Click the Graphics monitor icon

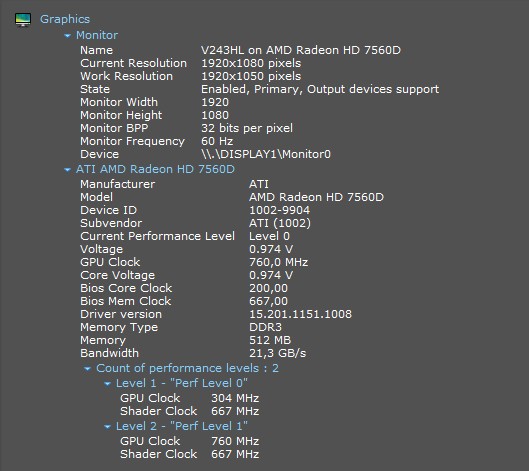23,19
